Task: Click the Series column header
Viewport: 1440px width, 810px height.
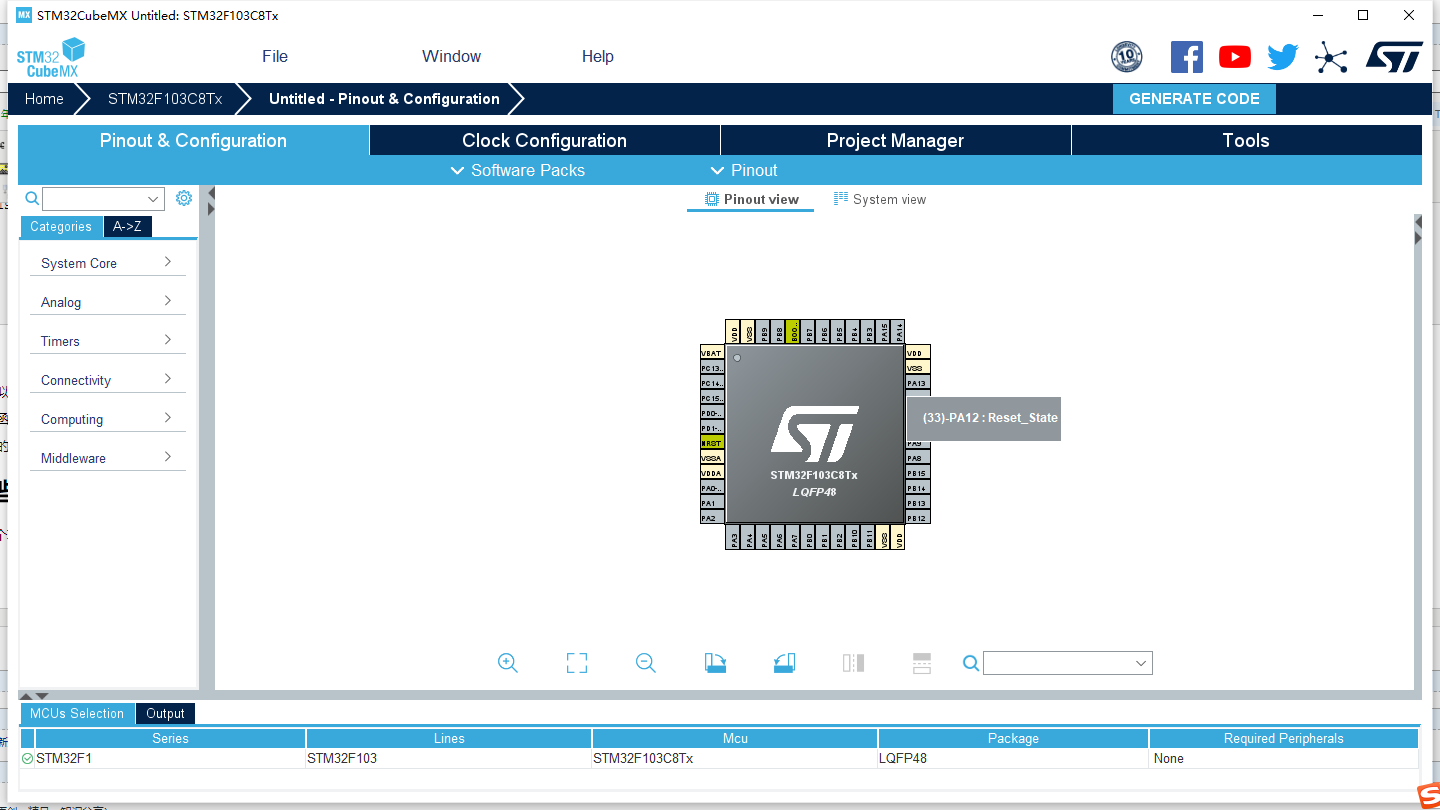Action: point(170,738)
